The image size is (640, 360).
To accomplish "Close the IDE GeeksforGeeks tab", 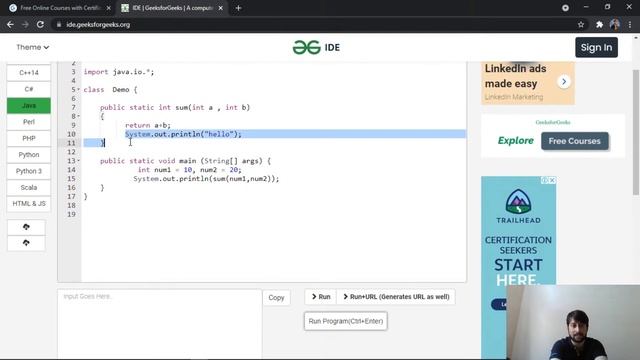I will (220, 8).
